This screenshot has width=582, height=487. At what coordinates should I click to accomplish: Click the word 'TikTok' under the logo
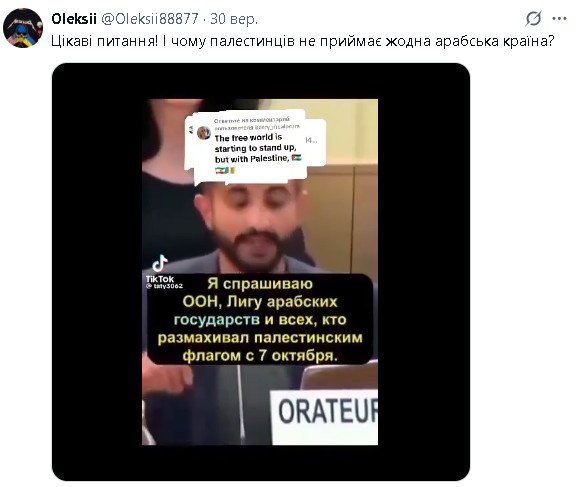click(x=160, y=279)
